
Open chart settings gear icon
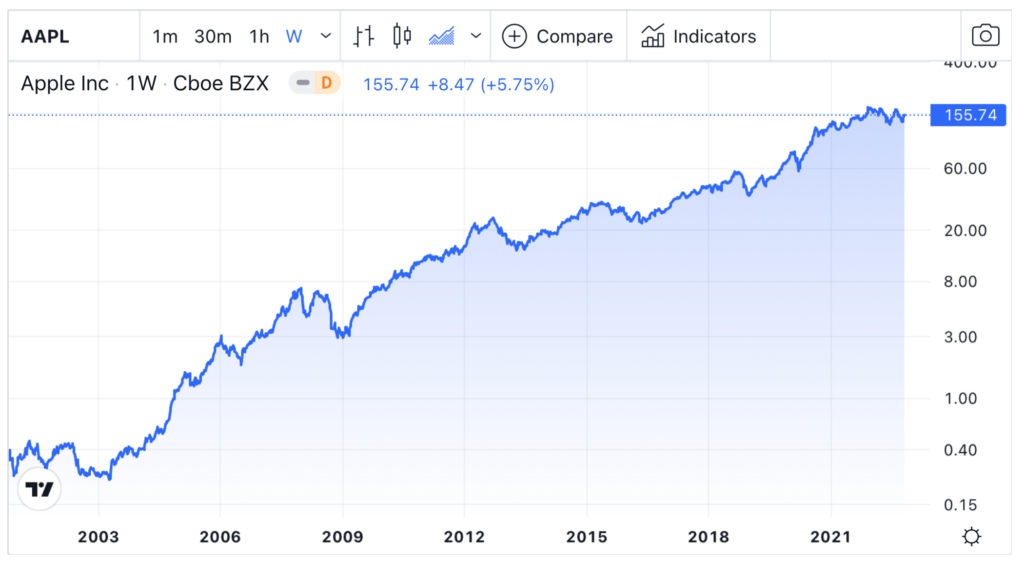pyautogui.click(x=970, y=537)
